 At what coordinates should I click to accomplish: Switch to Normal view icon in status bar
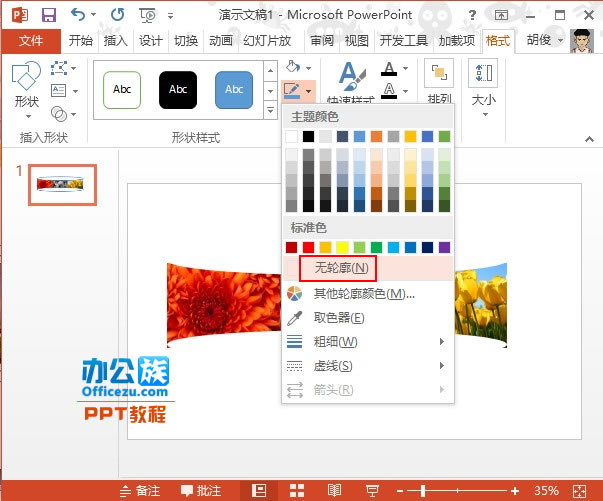point(259,490)
